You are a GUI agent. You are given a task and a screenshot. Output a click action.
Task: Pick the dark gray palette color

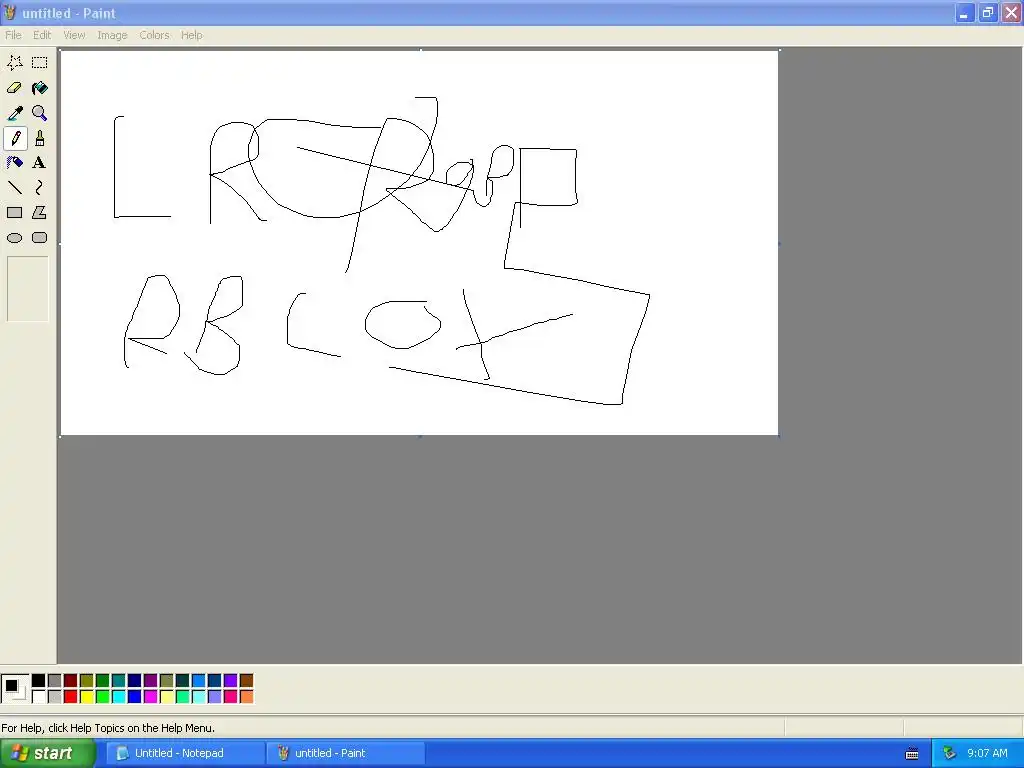click(55, 681)
